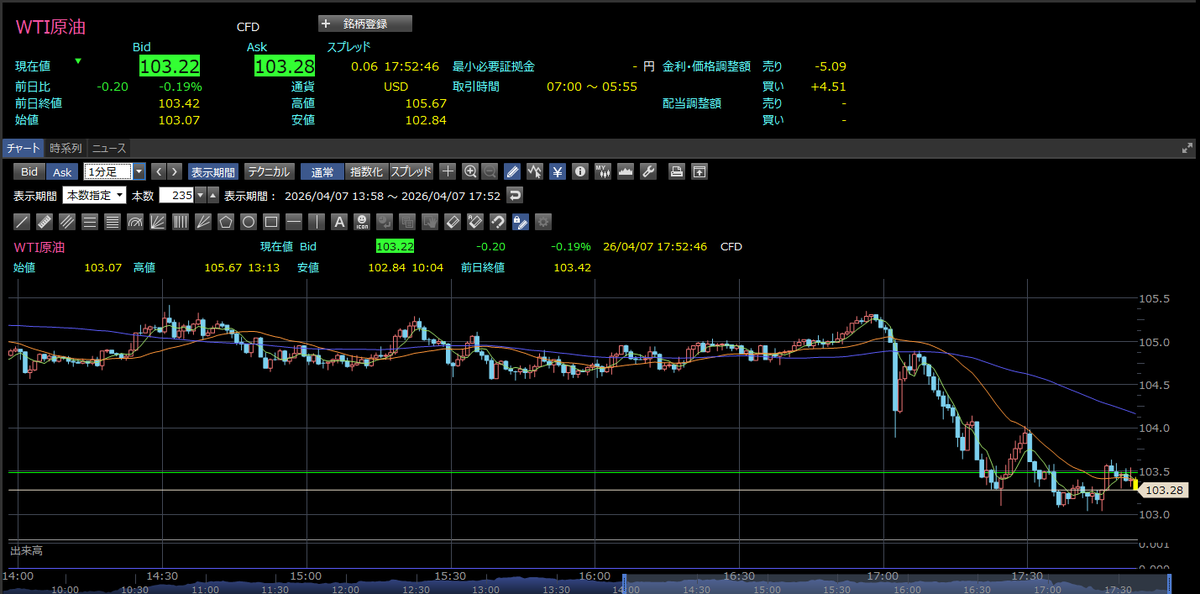The height and width of the screenshot is (594, 1200).
Task: Click the green Bid price 103.22
Action: [x=170, y=66]
